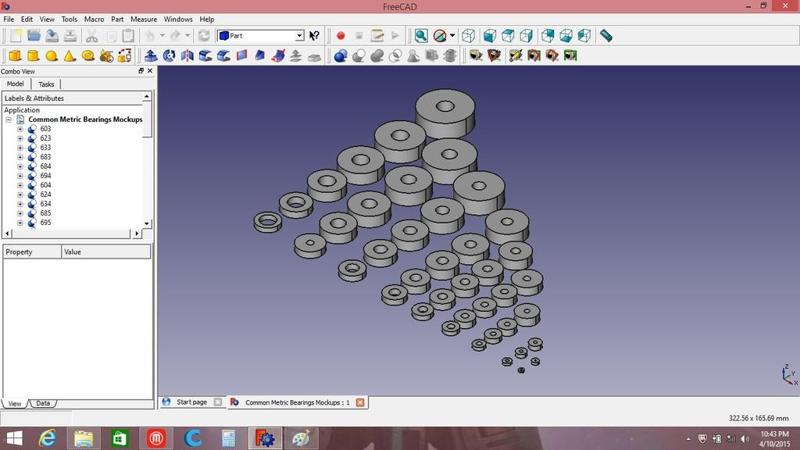Image resolution: width=800 pixels, height=450 pixels.
Task: Switch to Right view cube icon
Action: pos(527,36)
